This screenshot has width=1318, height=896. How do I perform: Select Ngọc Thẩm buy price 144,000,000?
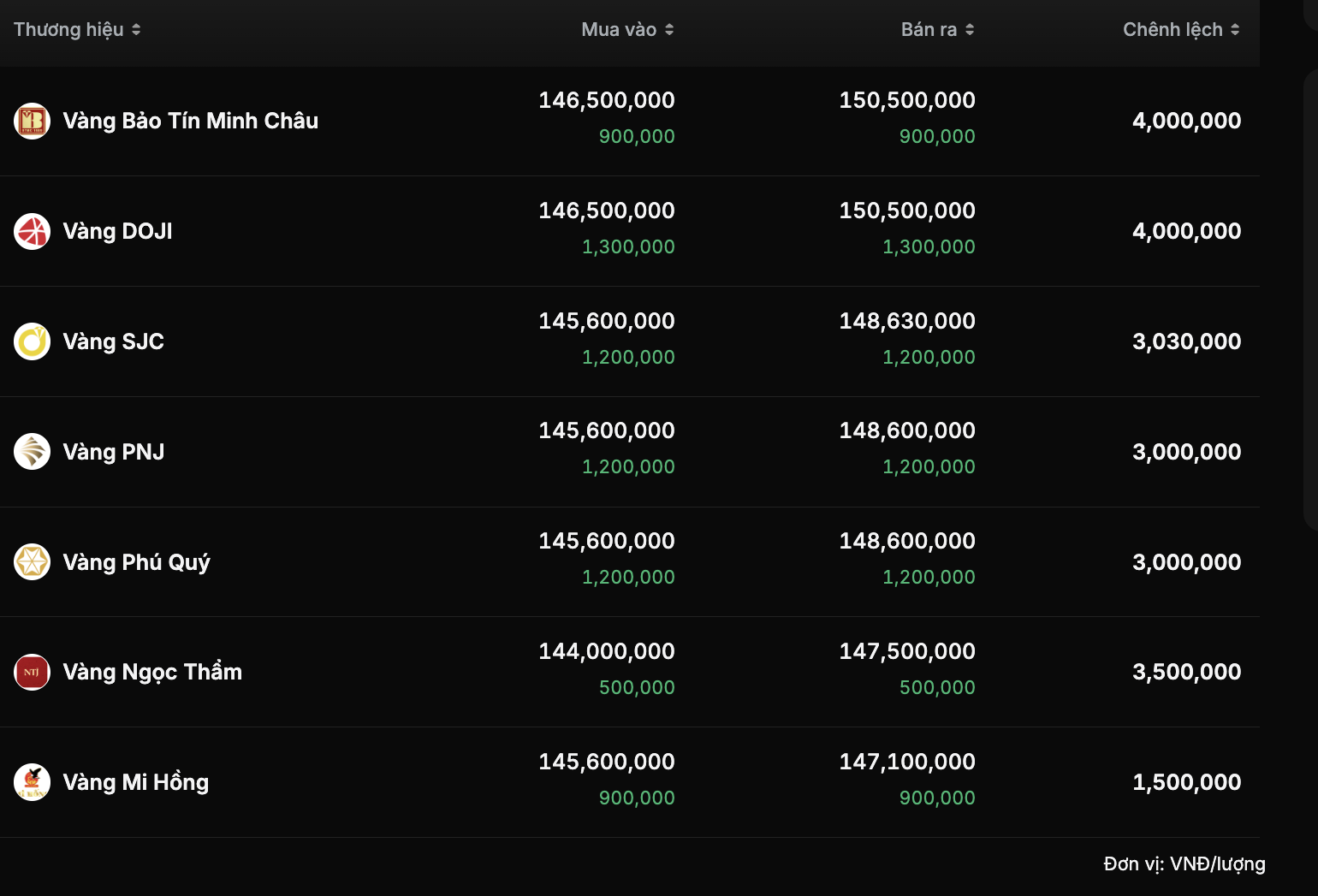[607, 651]
